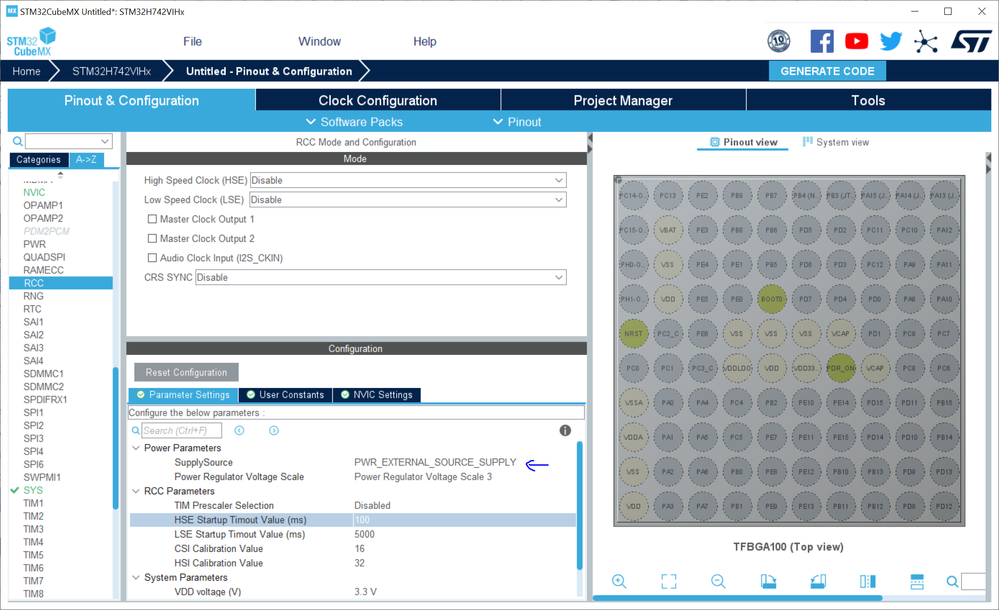Screen dimensions: 999x610
Task: Click the parameter Search (Ctrl+F) field
Action: [x=182, y=430]
